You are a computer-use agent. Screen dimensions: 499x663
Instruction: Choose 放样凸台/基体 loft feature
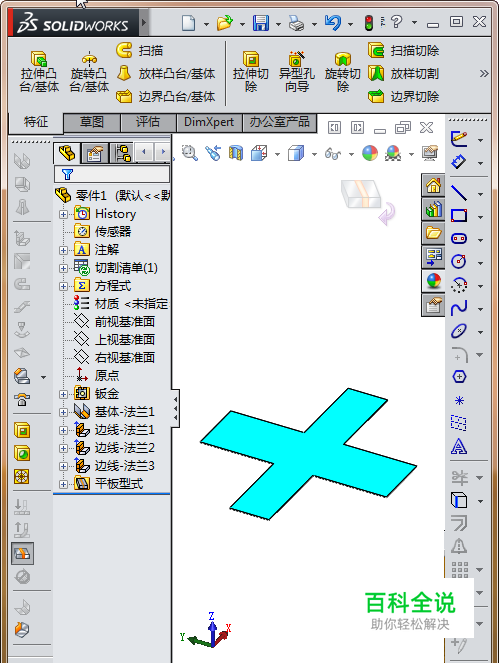click(165, 74)
